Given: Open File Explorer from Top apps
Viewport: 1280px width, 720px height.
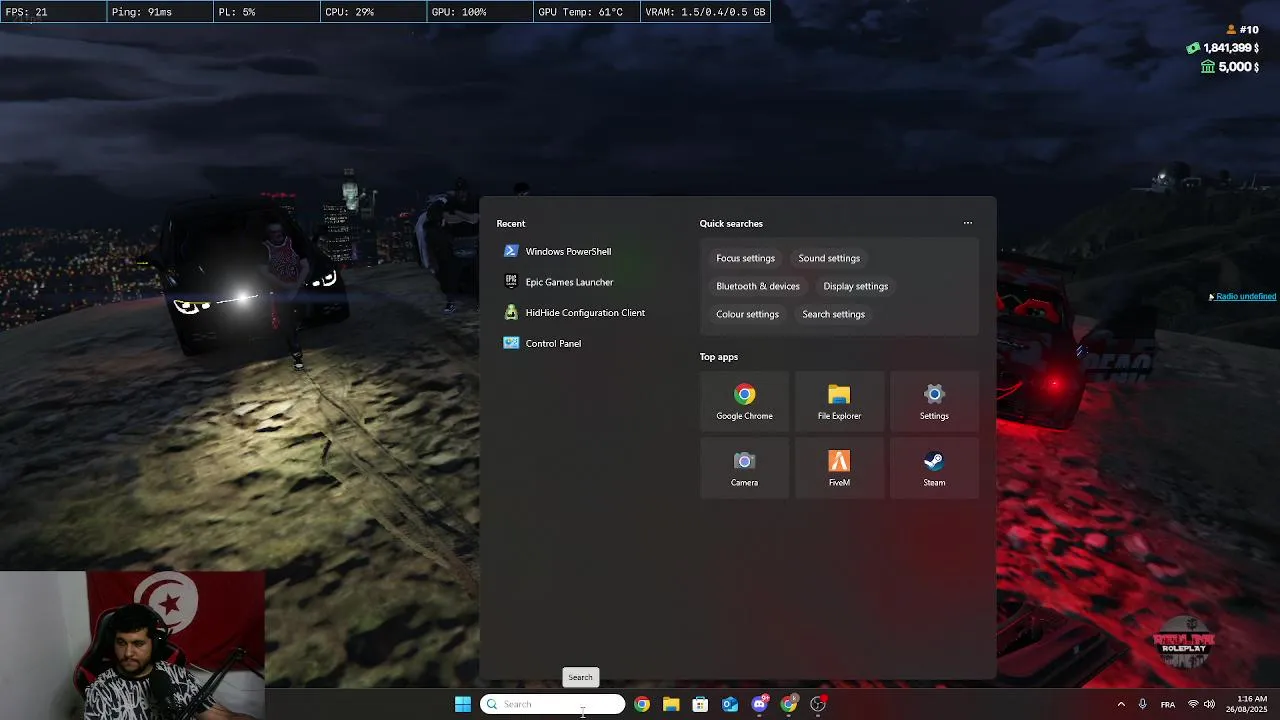Looking at the screenshot, I should [x=839, y=402].
